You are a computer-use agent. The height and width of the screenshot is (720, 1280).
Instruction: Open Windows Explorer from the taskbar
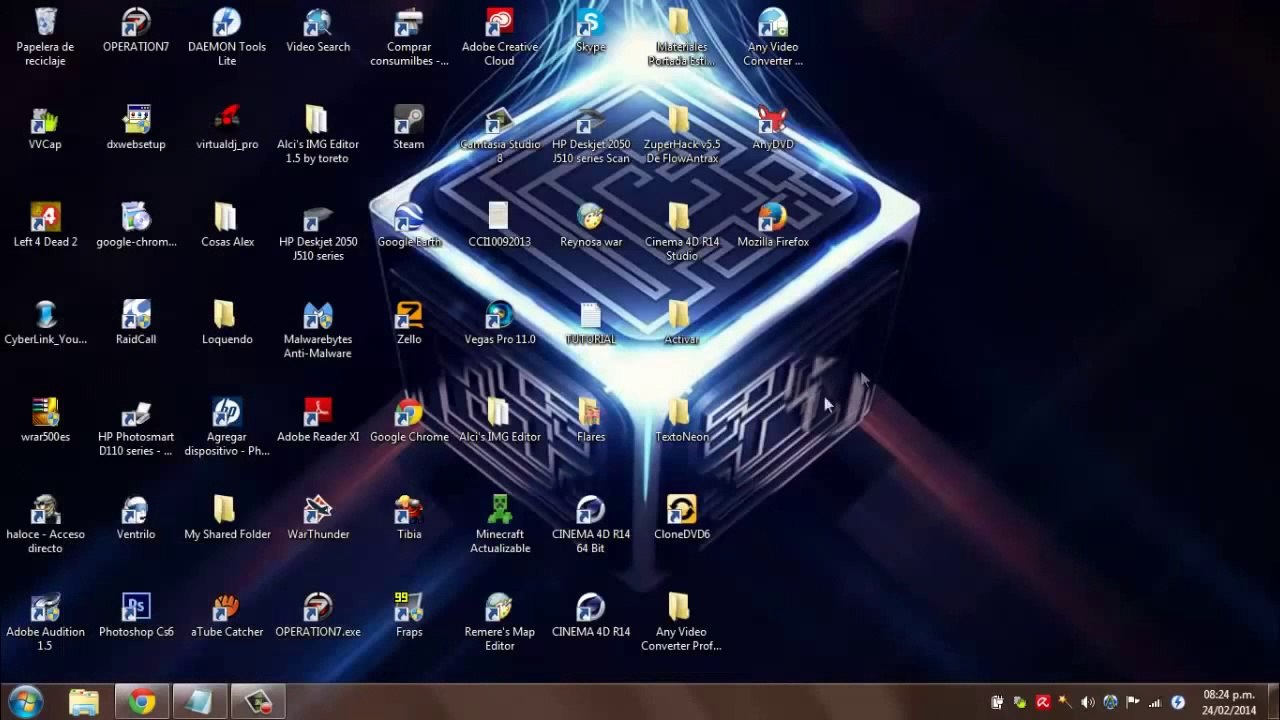point(84,702)
